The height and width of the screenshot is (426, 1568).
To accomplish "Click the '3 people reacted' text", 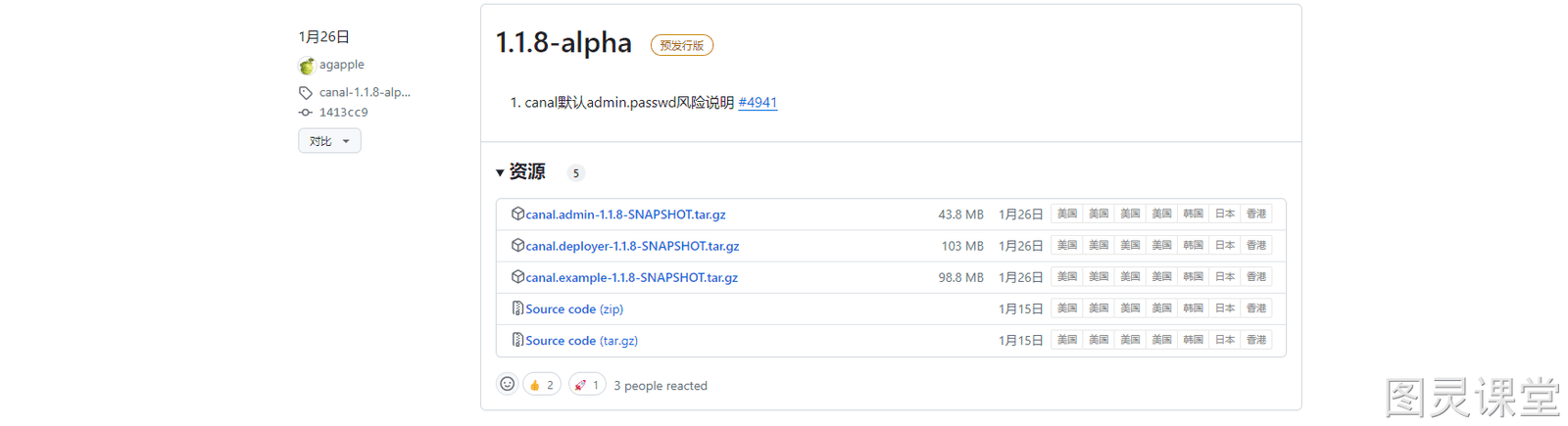I will tap(661, 386).
